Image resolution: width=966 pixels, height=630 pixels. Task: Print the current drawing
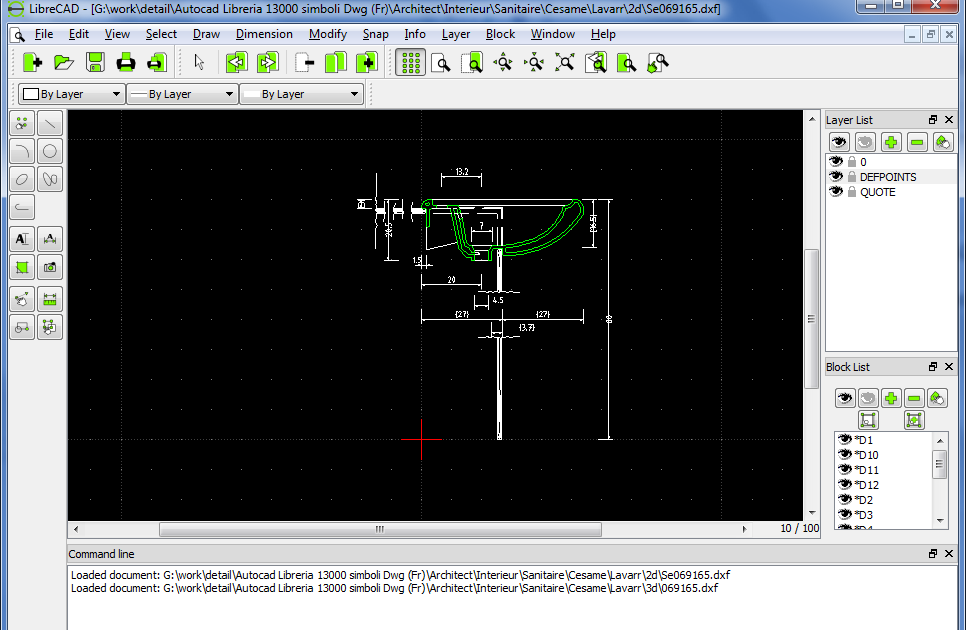point(126,63)
